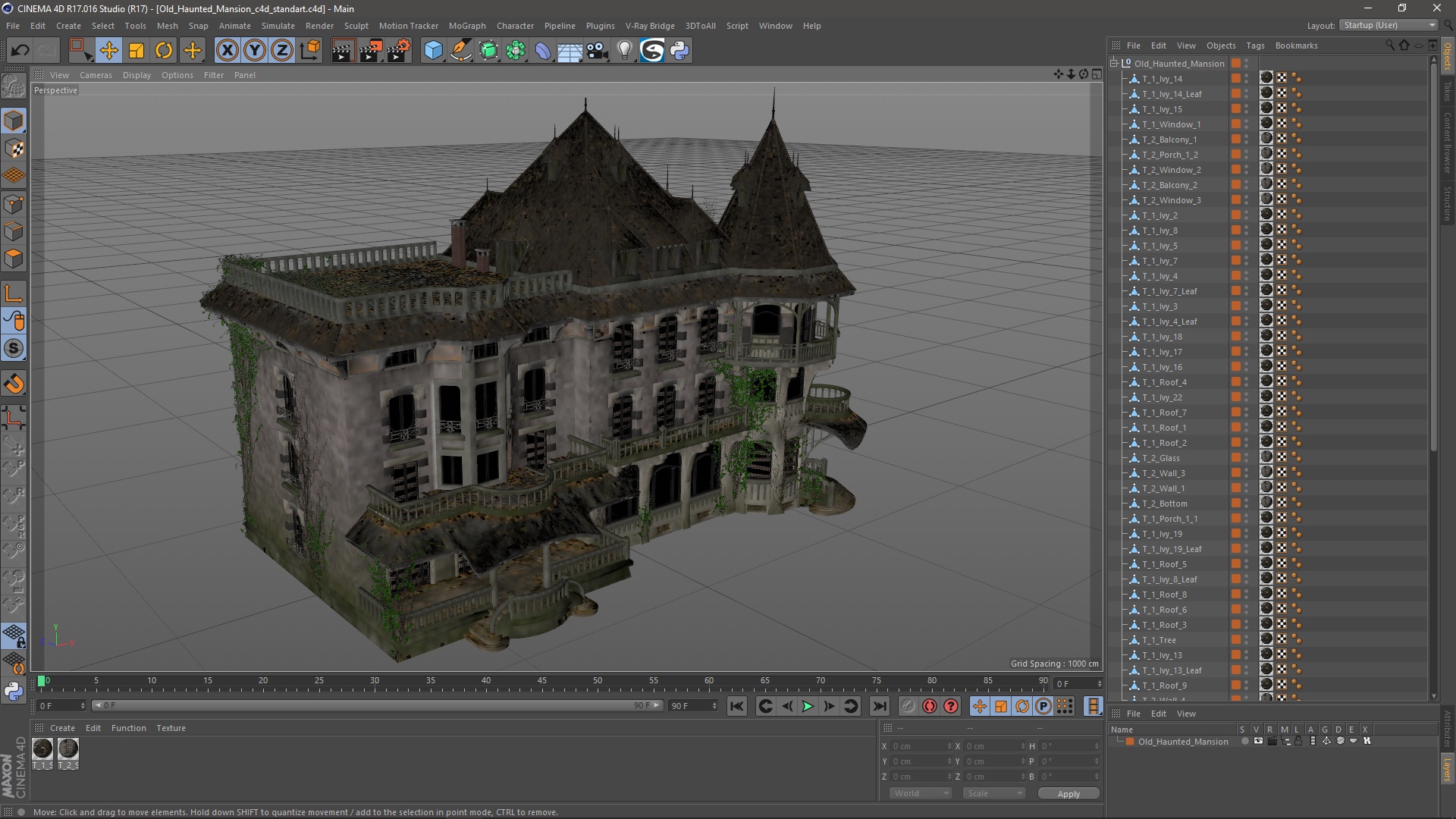Open the MoGraph menu
The height and width of the screenshot is (819, 1456).
(467, 26)
